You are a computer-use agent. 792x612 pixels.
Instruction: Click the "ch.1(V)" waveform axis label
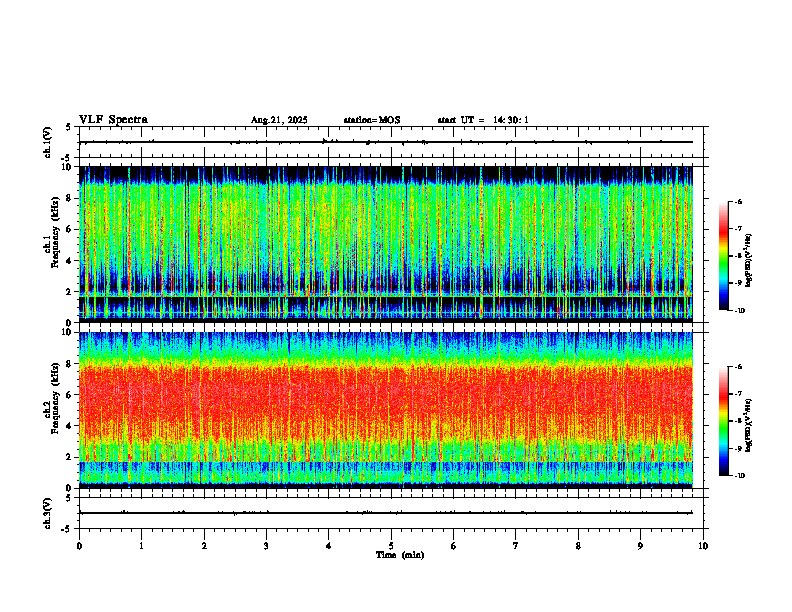47,142
